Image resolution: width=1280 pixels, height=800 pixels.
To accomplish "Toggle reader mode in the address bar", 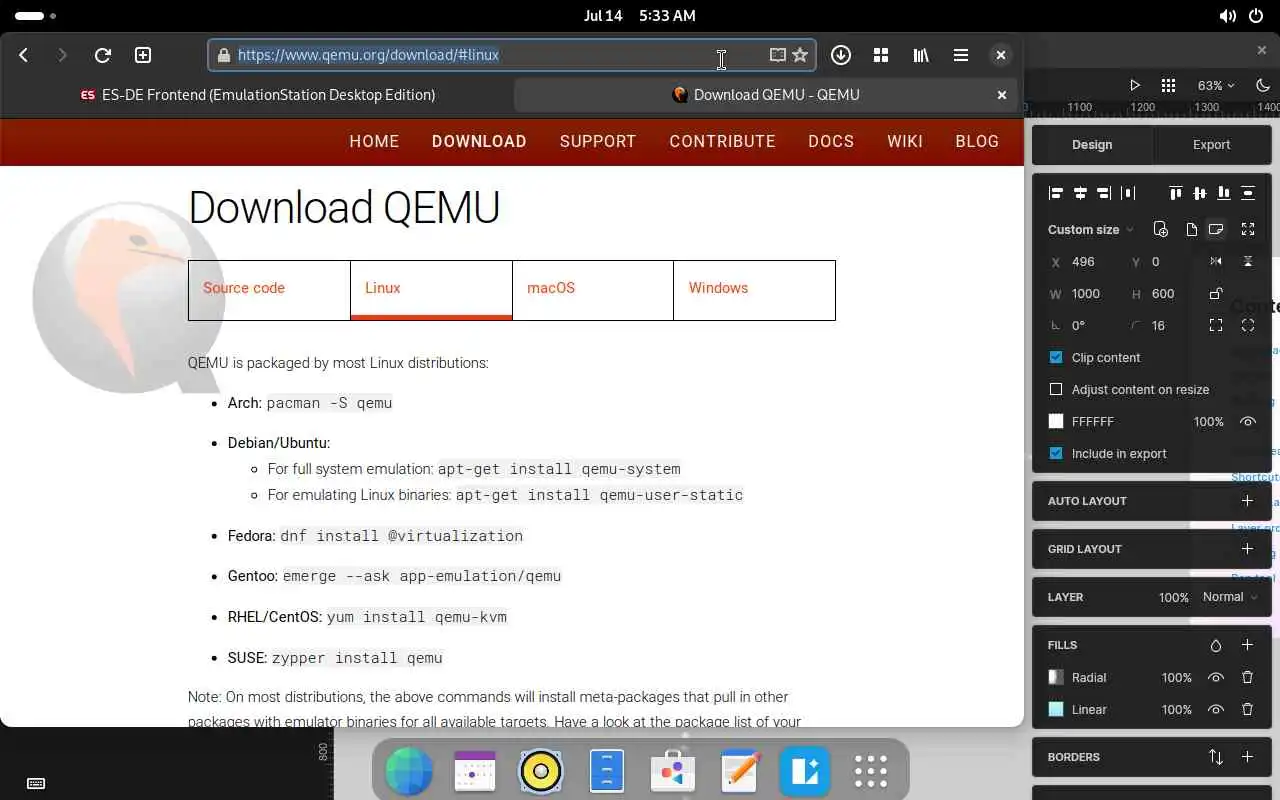I will coord(777,55).
